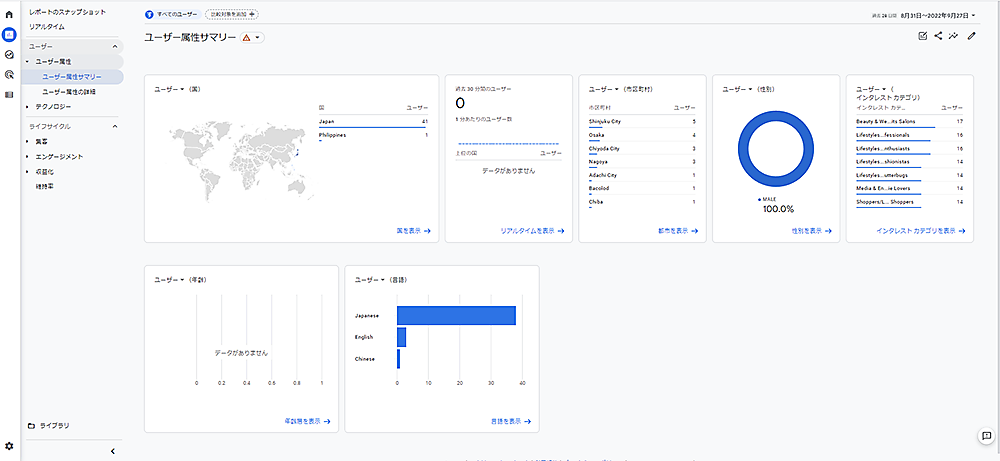Click the Share report icon
This screenshot has width=1000, height=461.
(x=938, y=36)
